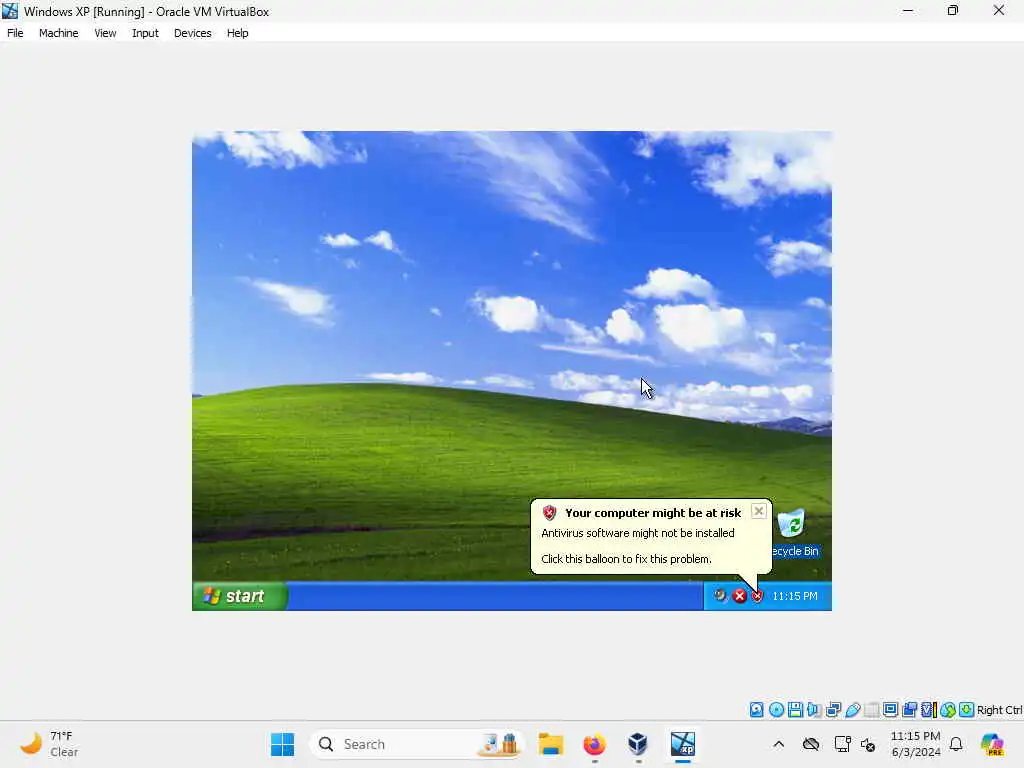Click the hard disk activity status icon
Screen dimensions: 1024x768
pyautogui.click(x=756, y=710)
